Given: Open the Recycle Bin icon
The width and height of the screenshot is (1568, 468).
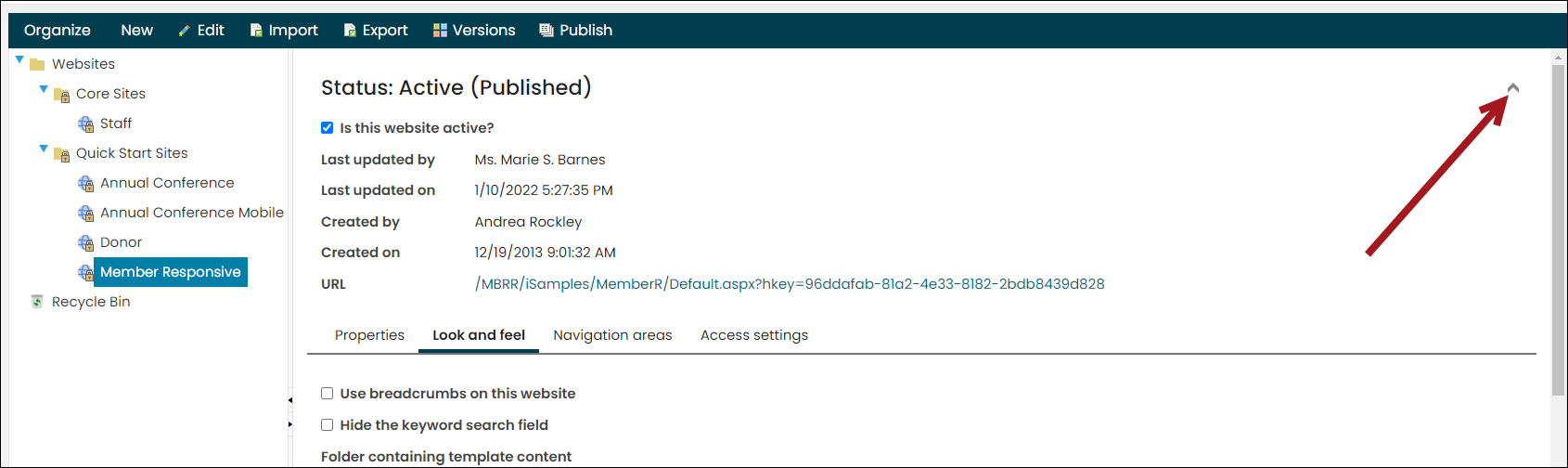Looking at the screenshot, I should coord(37,302).
